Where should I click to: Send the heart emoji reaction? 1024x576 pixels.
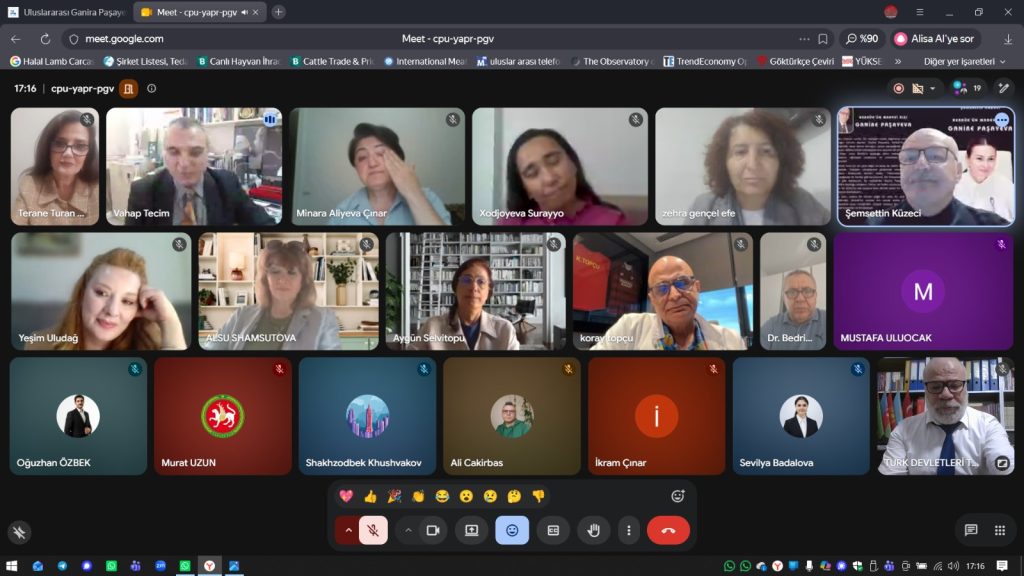[x=346, y=496]
